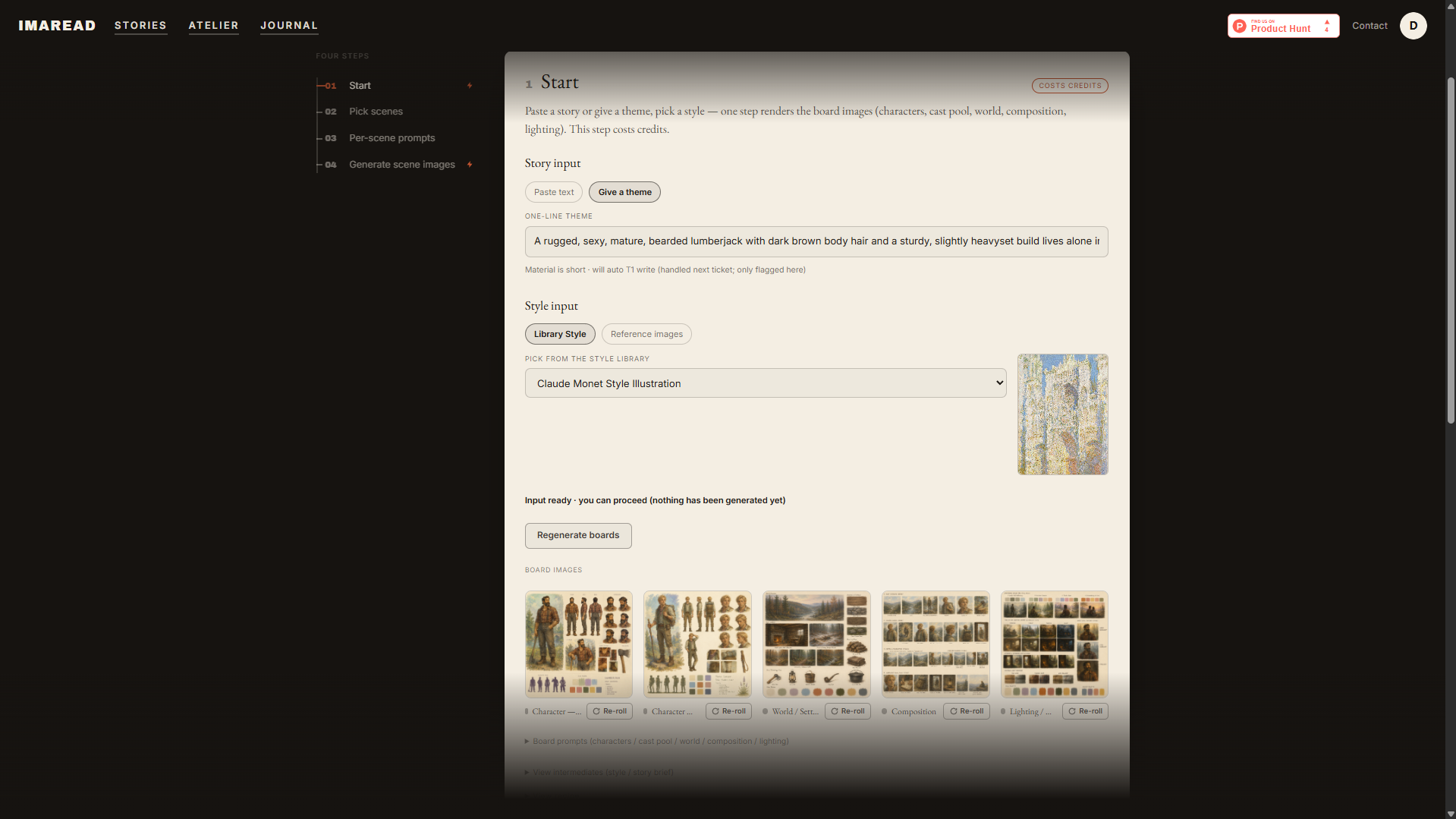
Task: Re-roll the Lighting board
Action: point(1085,711)
